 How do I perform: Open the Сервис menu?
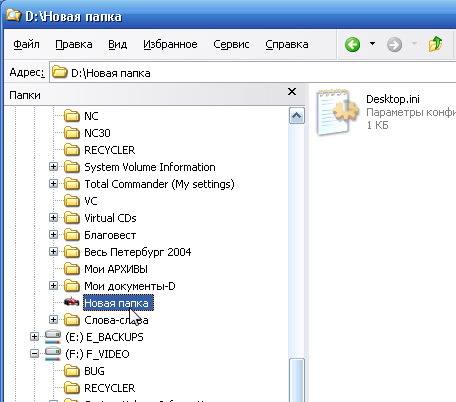(231, 44)
